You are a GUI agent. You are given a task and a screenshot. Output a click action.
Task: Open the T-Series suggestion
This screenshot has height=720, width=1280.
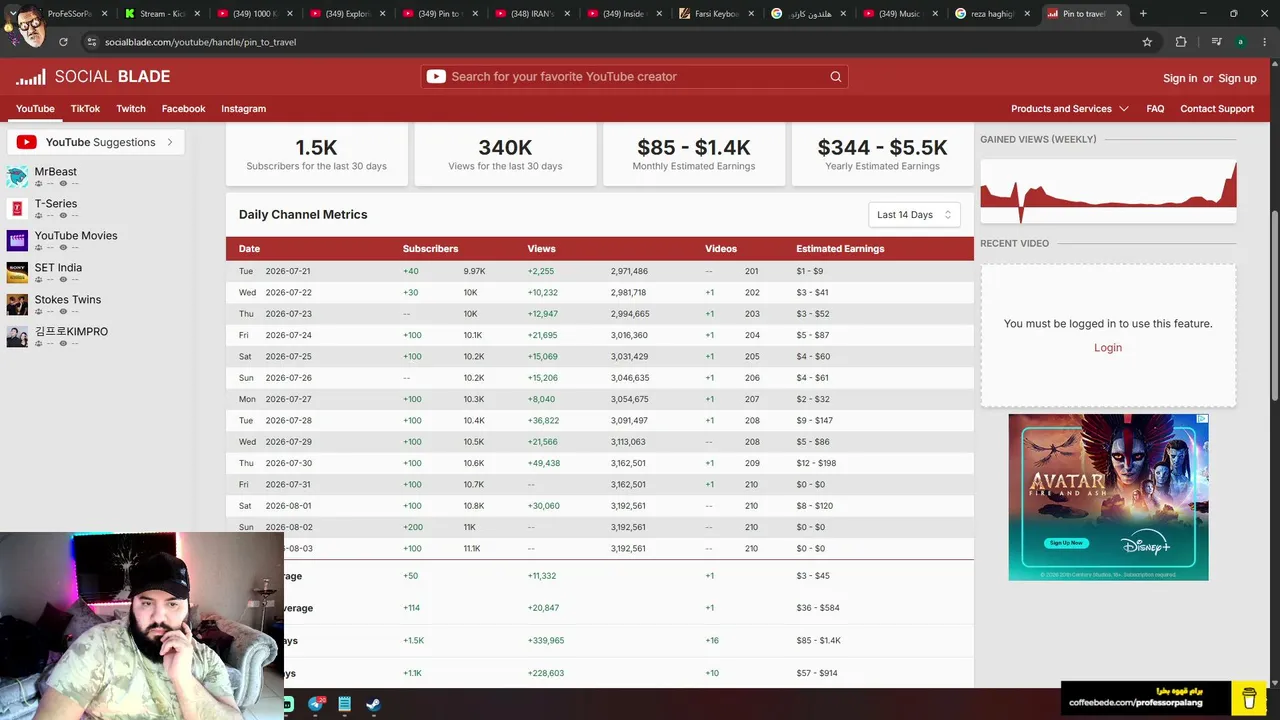point(56,204)
